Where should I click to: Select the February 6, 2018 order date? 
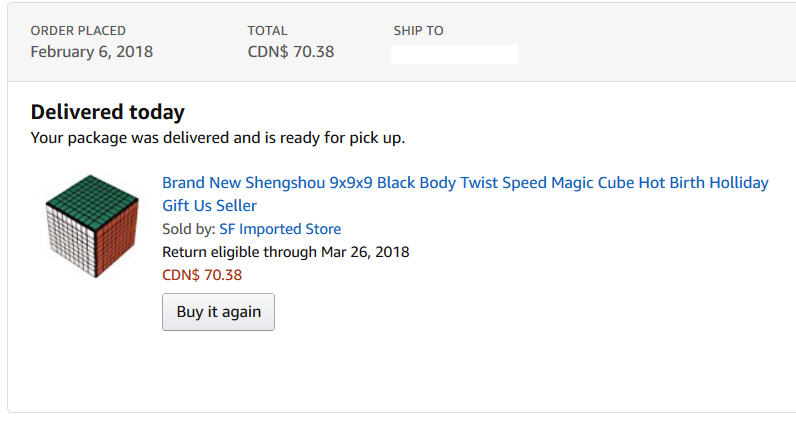[x=91, y=52]
